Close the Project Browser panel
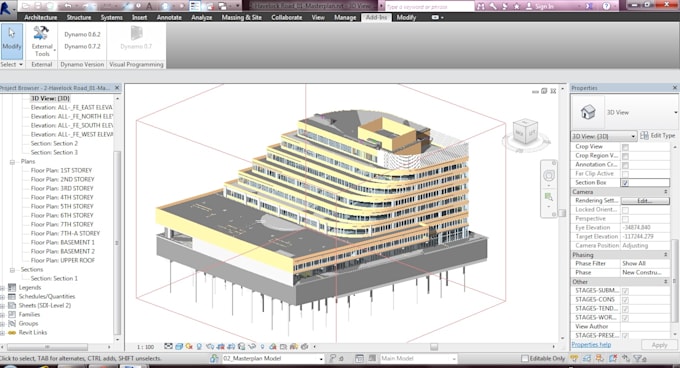Viewport: 680px width, 368px height. [x=117, y=88]
